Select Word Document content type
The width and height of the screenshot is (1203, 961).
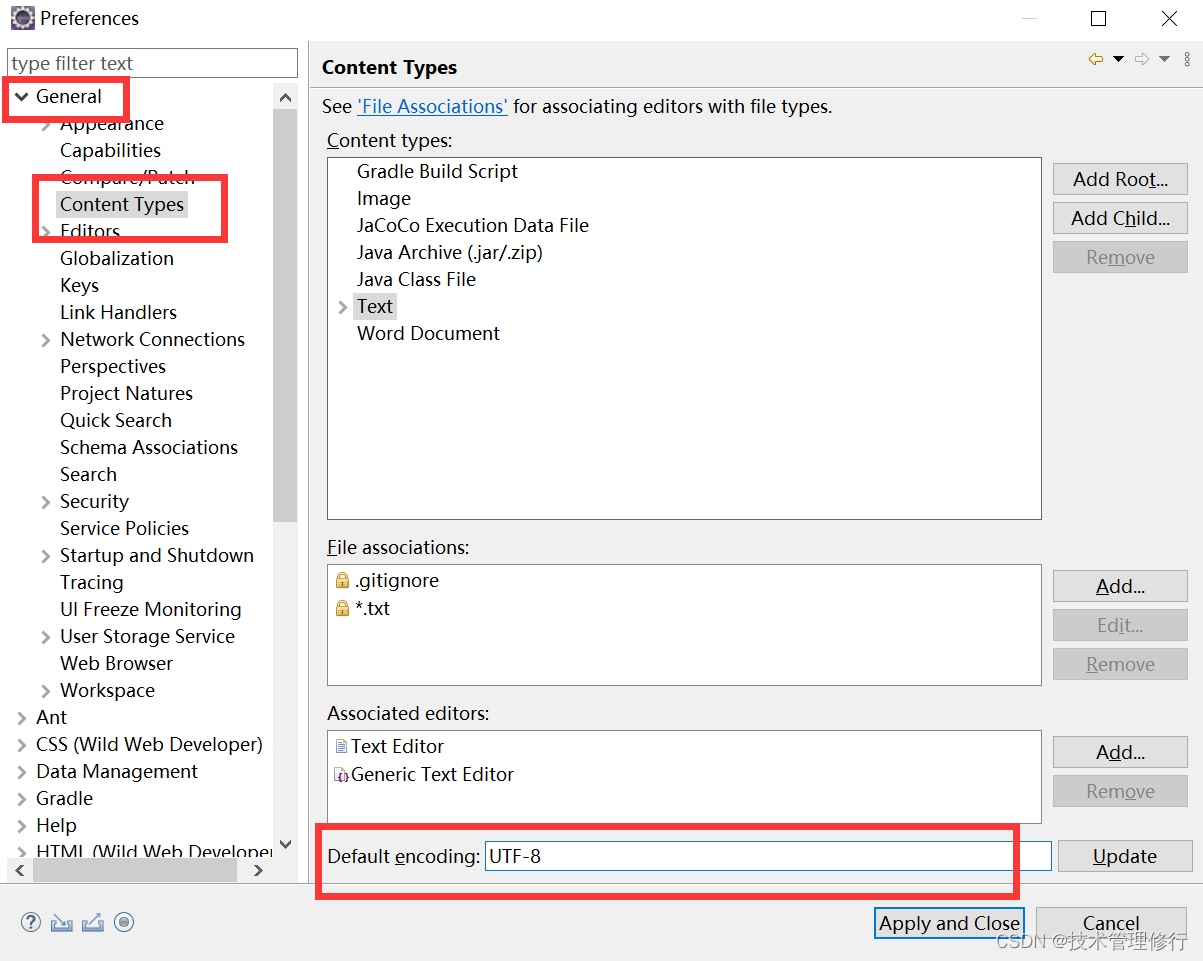[x=428, y=333]
